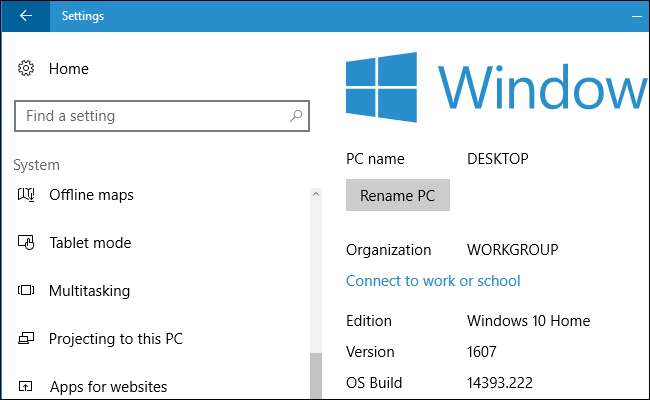Click the back arrow in title bar
Image resolution: width=650 pixels, height=400 pixels.
tap(25, 16)
